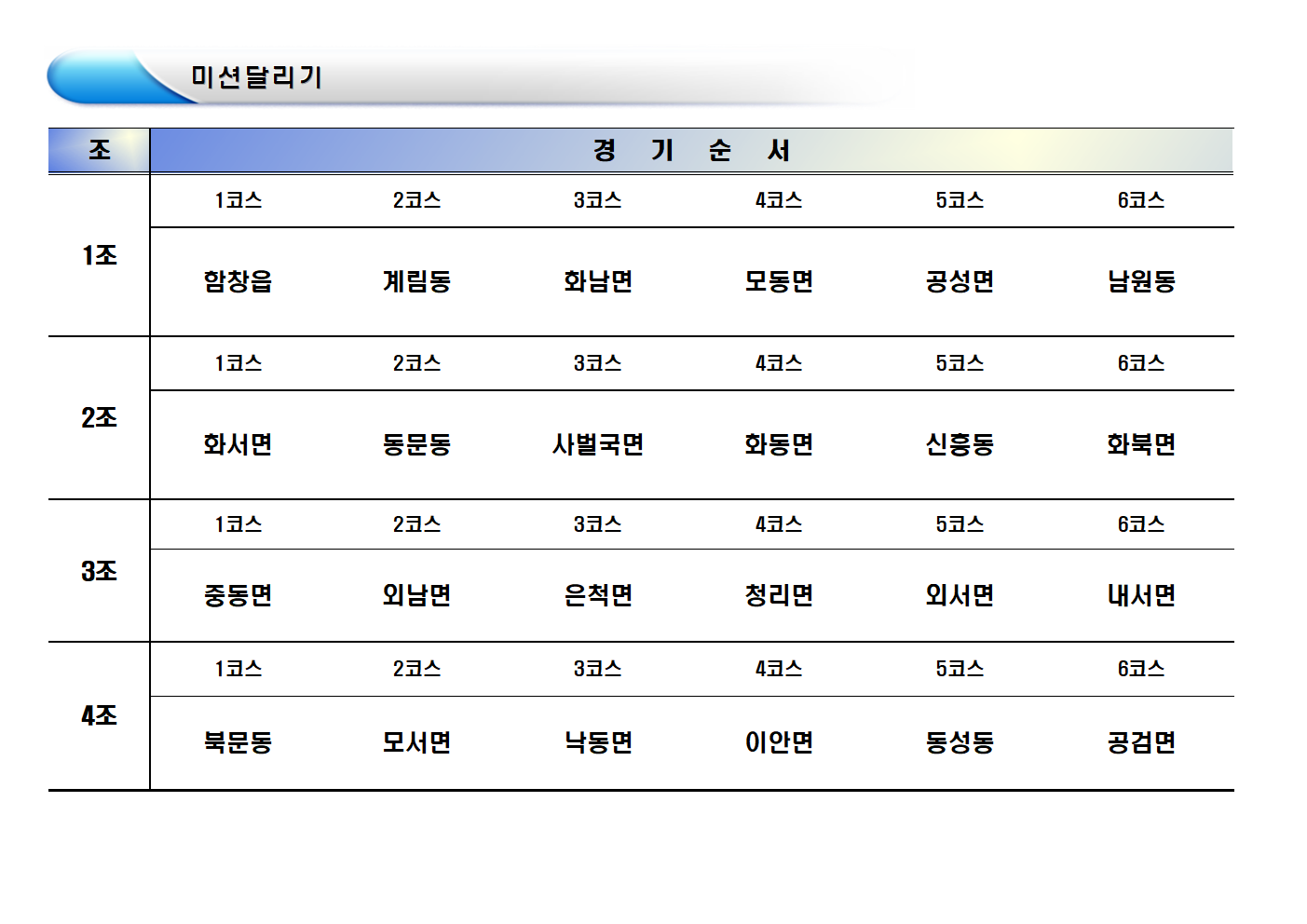Click 5코스 label in the 2조 row
The height and width of the screenshot is (924, 1307).
[x=960, y=363]
